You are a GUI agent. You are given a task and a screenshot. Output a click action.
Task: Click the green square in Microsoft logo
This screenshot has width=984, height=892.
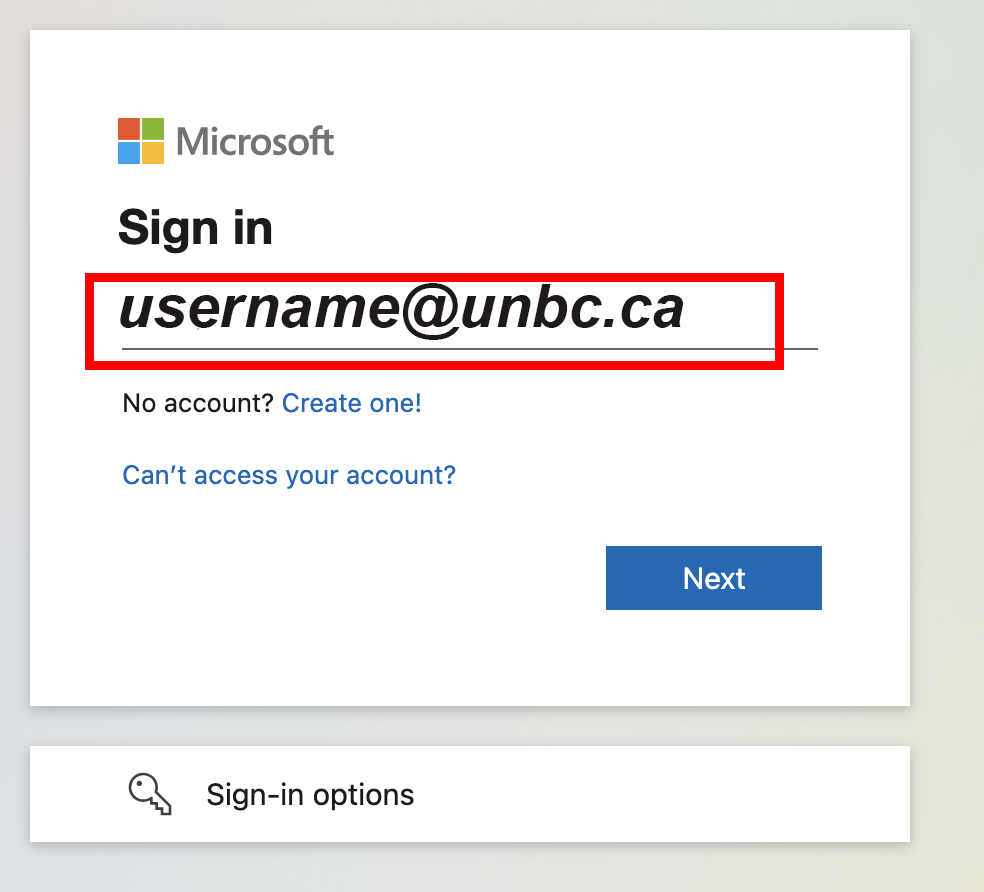coord(153,129)
